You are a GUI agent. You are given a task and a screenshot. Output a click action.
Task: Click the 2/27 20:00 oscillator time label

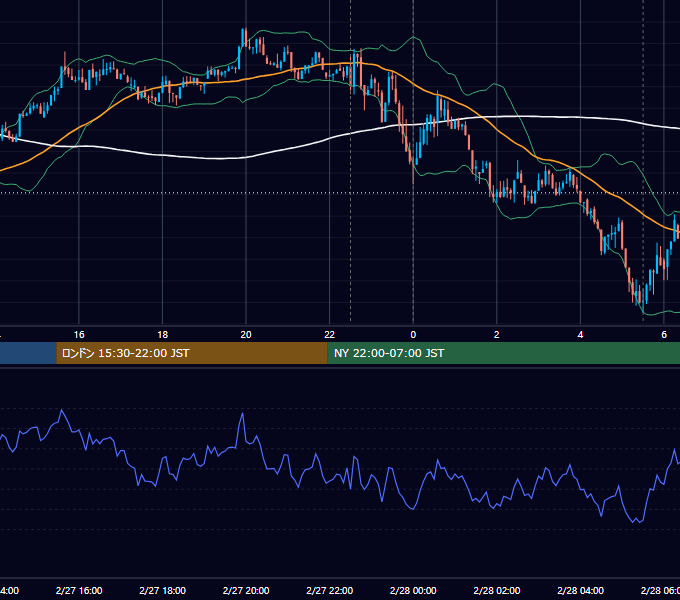click(246, 590)
